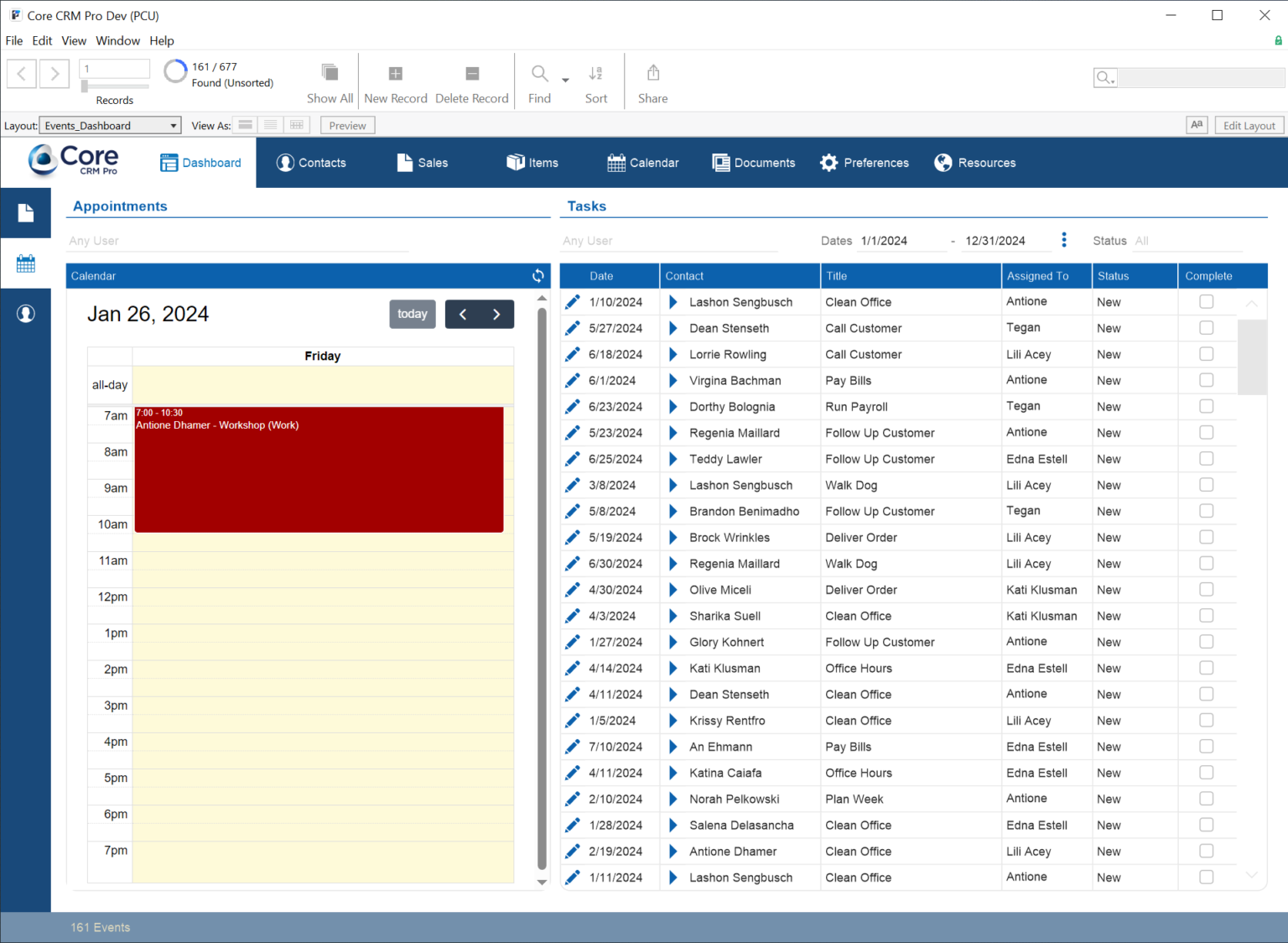1288x943 pixels.
Task: Open Find mode with the magnifying glass icon
Action: pos(539,74)
